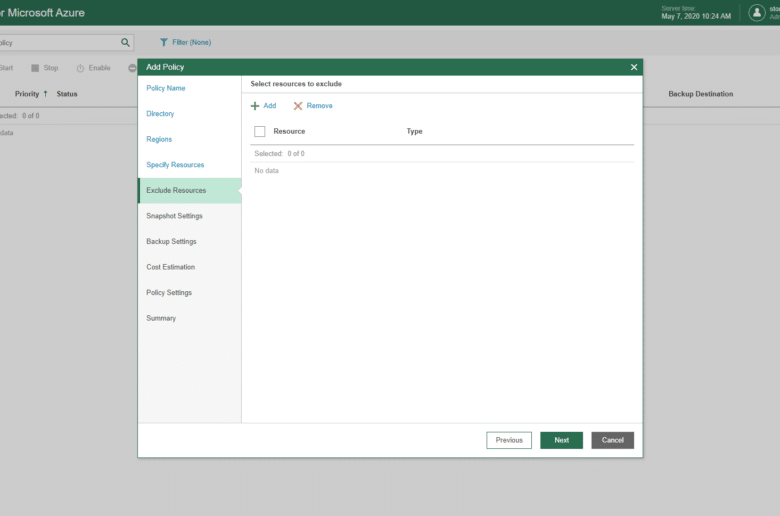Click the Remove link text
Image resolution: width=780 pixels, height=516 pixels.
coord(319,106)
